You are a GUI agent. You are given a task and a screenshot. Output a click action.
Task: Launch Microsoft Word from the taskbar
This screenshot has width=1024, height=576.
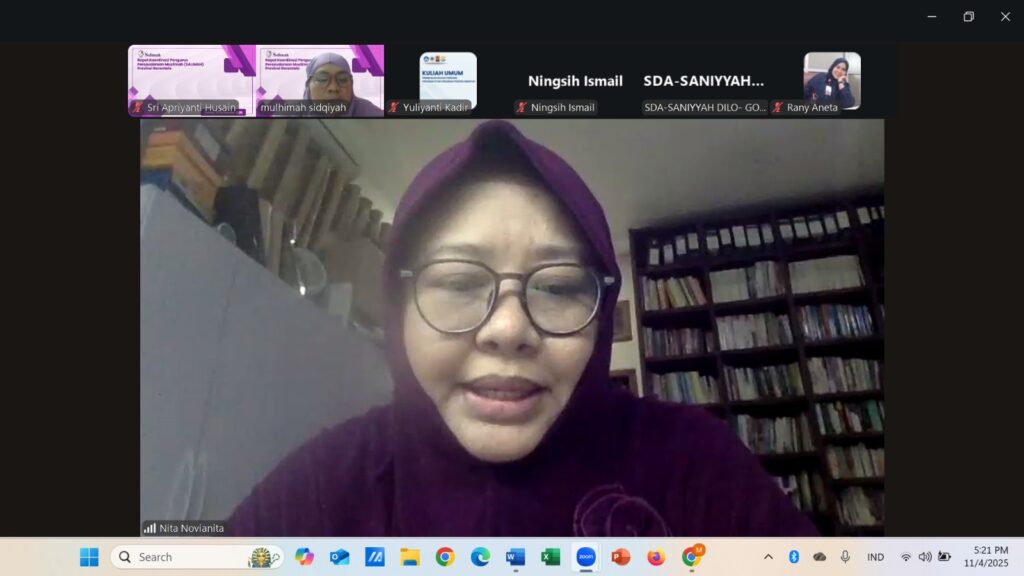[515, 557]
